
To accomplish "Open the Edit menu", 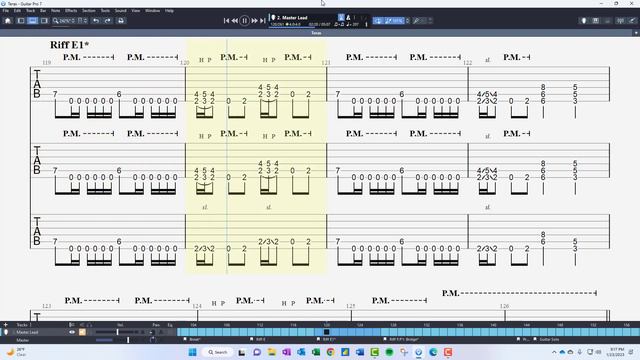I will tap(17, 11).
